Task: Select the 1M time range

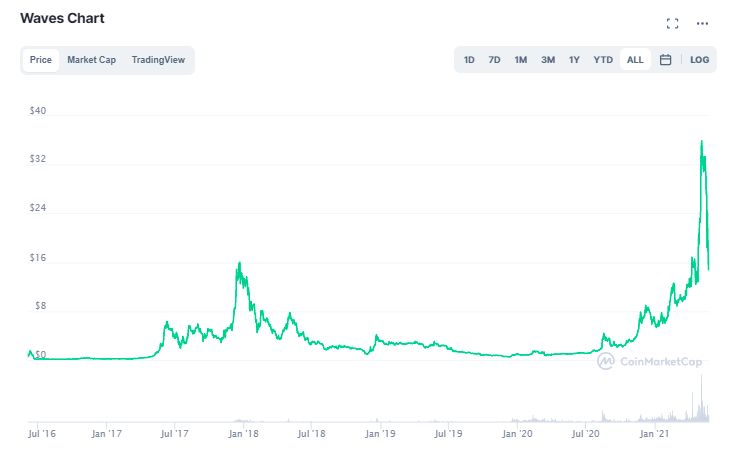Action: 521,60
